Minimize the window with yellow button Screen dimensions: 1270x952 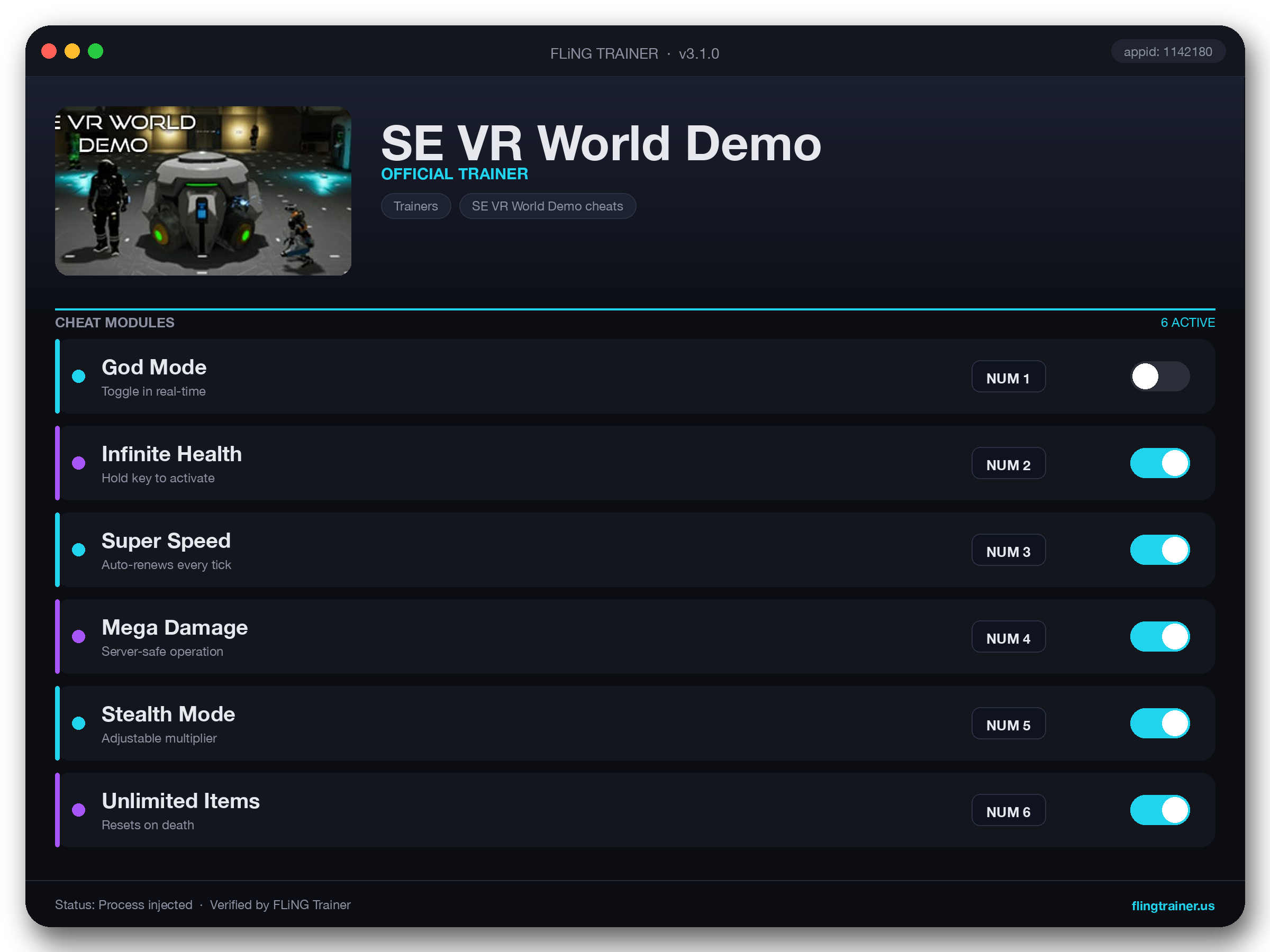(72, 51)
